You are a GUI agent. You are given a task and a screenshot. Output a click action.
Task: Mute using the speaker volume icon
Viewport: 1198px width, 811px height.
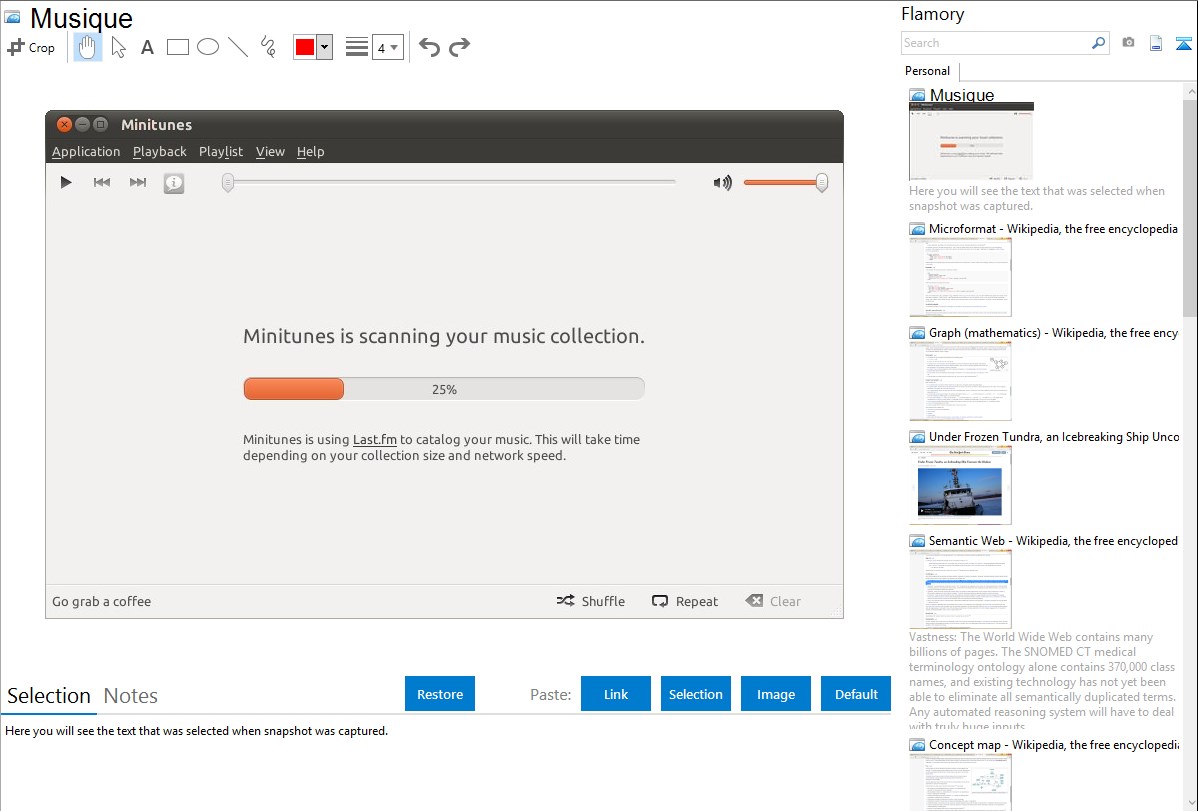[722, 183]
